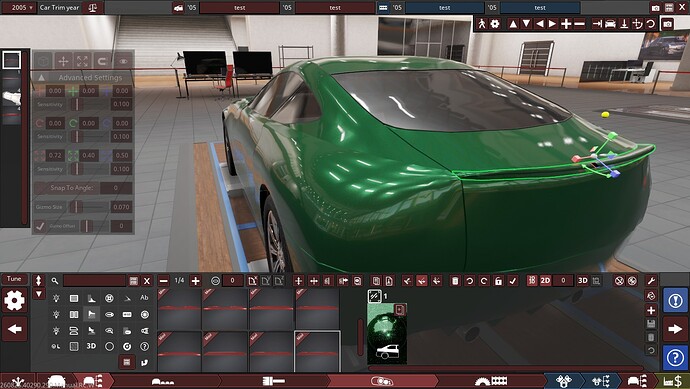Viewport: 690px width, 389px height.
Task: Select the Ab text fixture category
Action: pos(144,298)
